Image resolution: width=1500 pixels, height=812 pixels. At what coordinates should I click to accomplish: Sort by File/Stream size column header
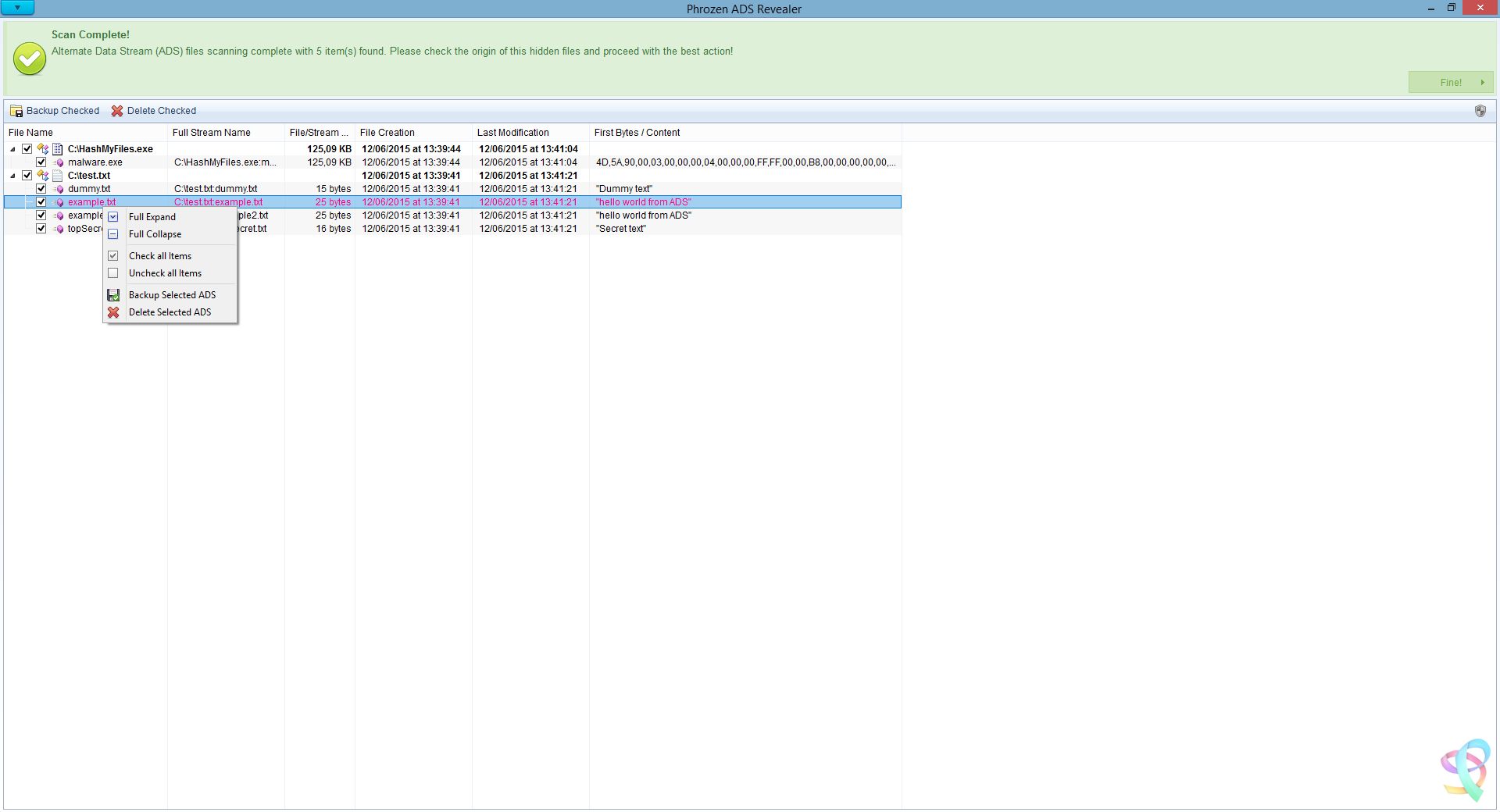[320, 133]
